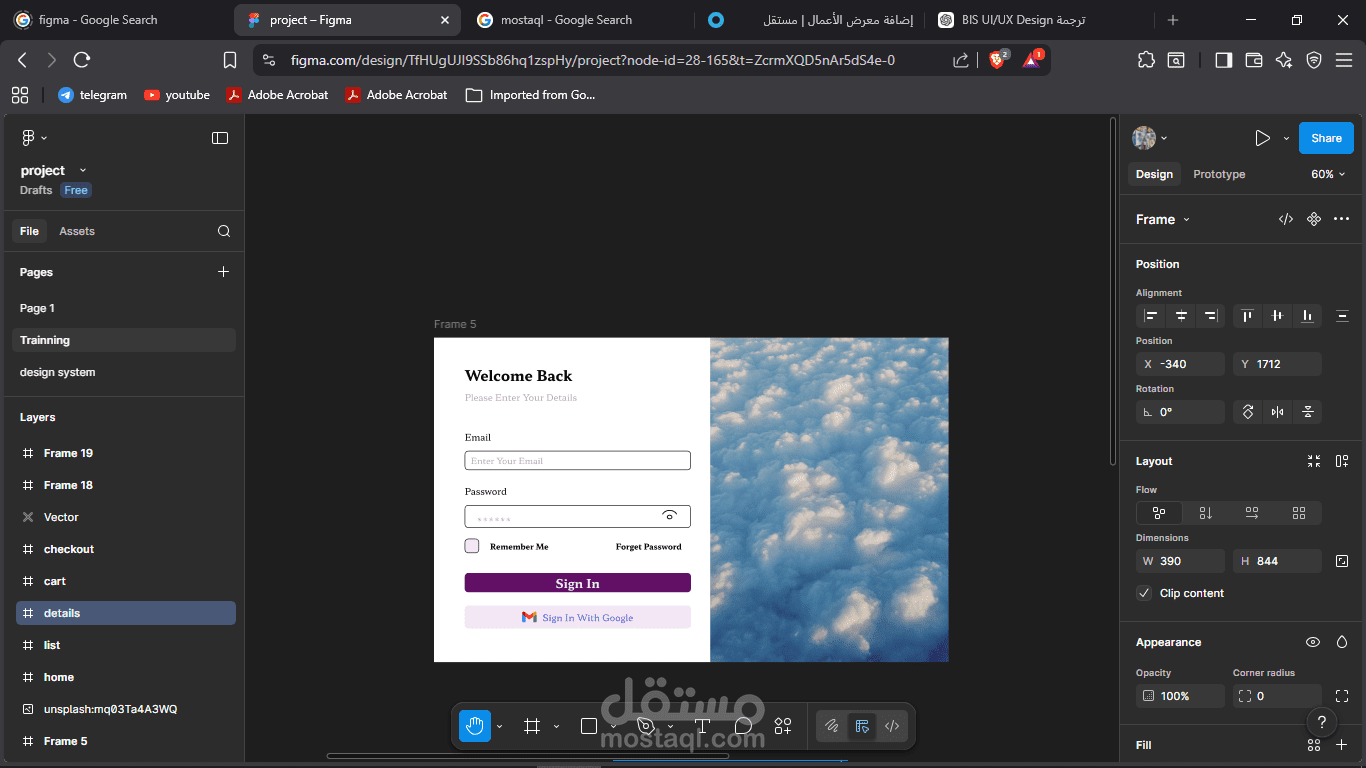The image size is (1366, 768).
Task: Open the Comment tool
Action: pos(744,726)
